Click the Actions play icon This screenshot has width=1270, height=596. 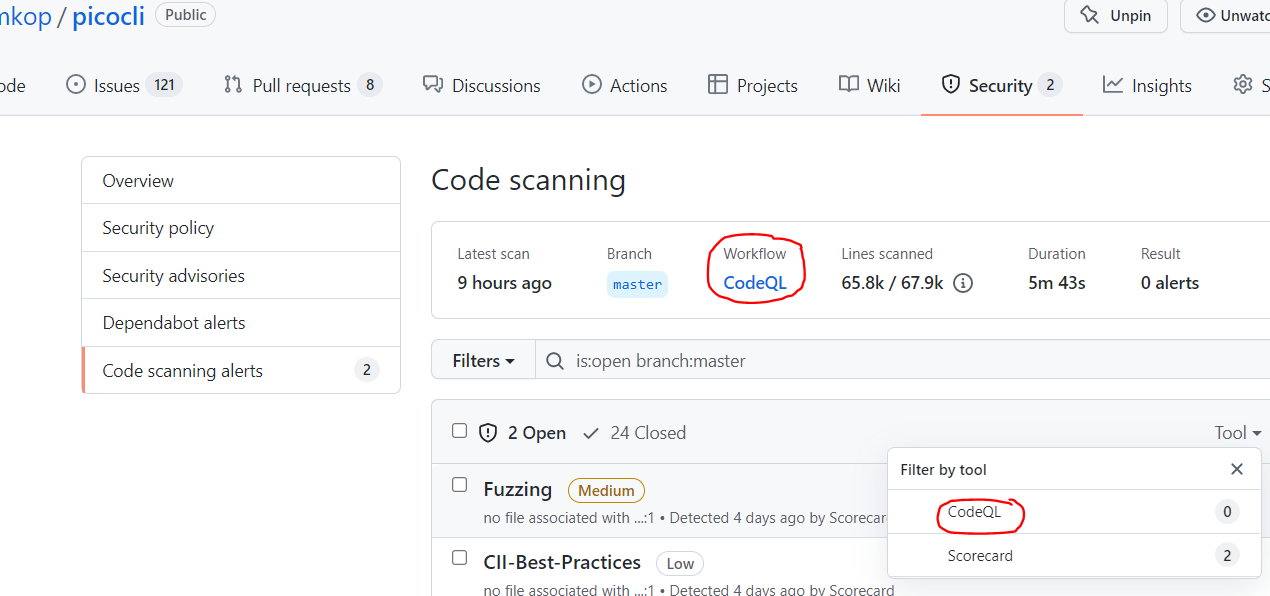(590, 85)
